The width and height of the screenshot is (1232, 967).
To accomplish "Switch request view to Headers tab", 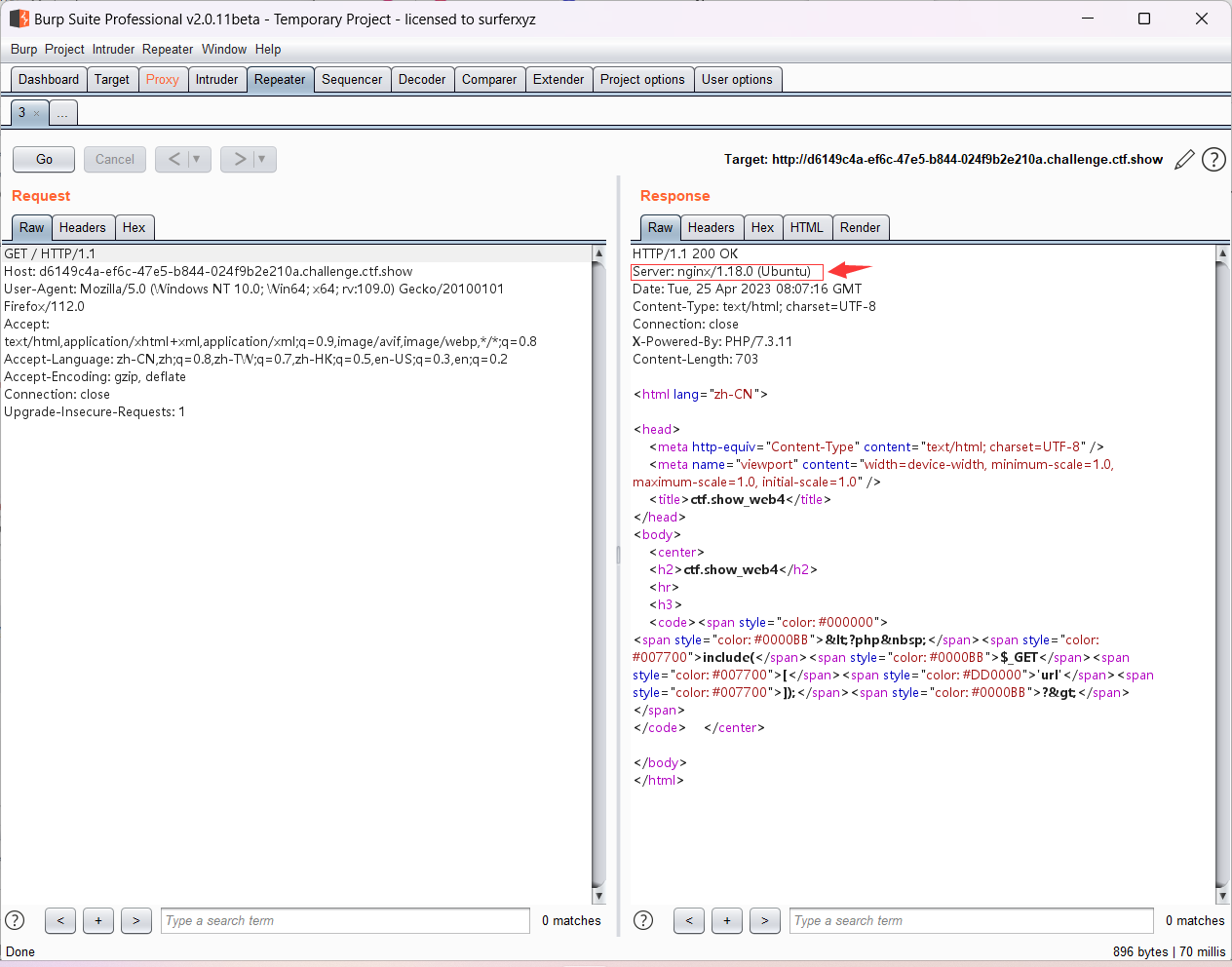I will click(82, 227).
